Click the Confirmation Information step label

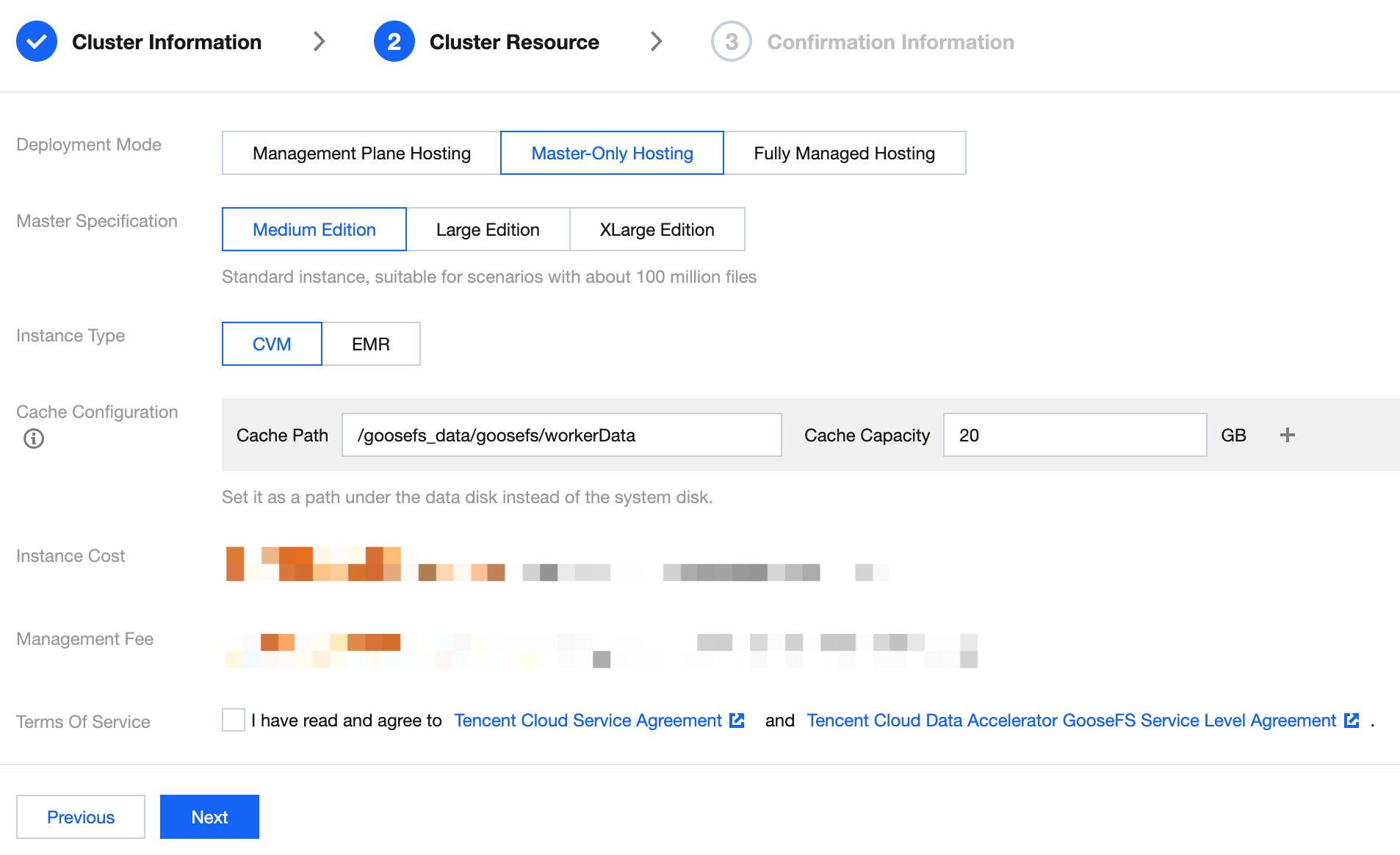pos(891,42)
